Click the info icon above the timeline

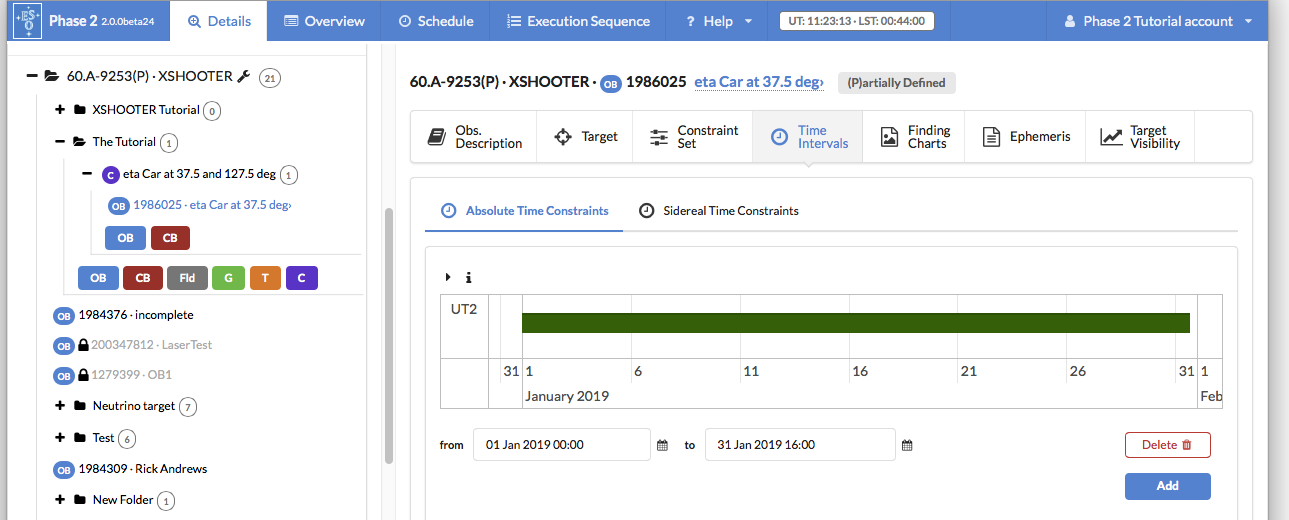[x=468, y=278]
